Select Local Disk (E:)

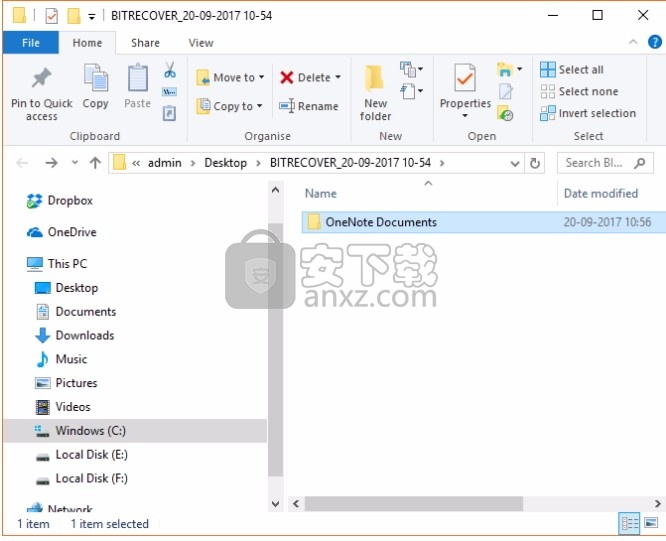pos(81,455)
